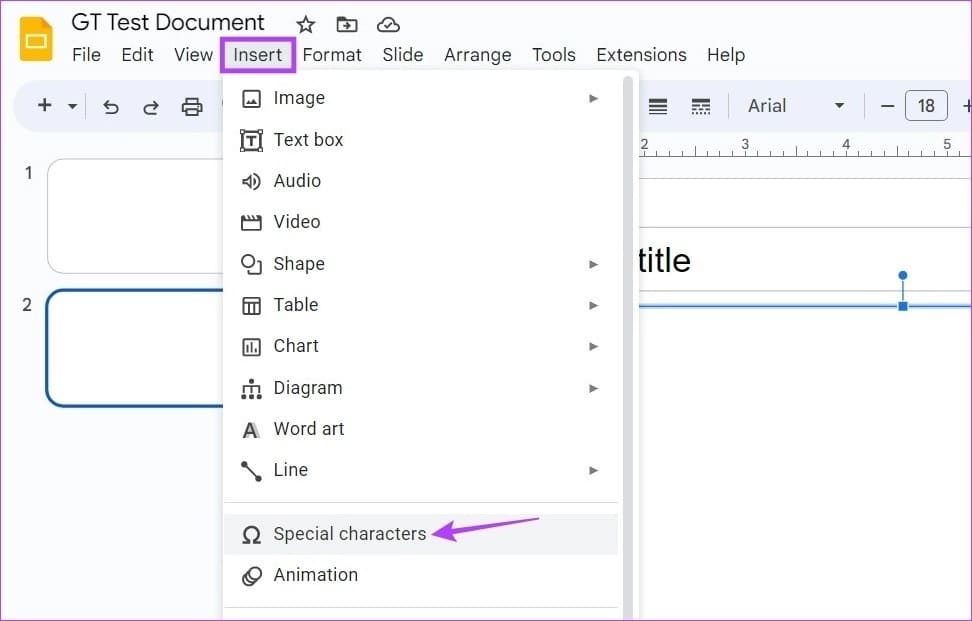This screenshot has height=621, width=972.
Task: Open the Format menu
Action: (332, 55)
